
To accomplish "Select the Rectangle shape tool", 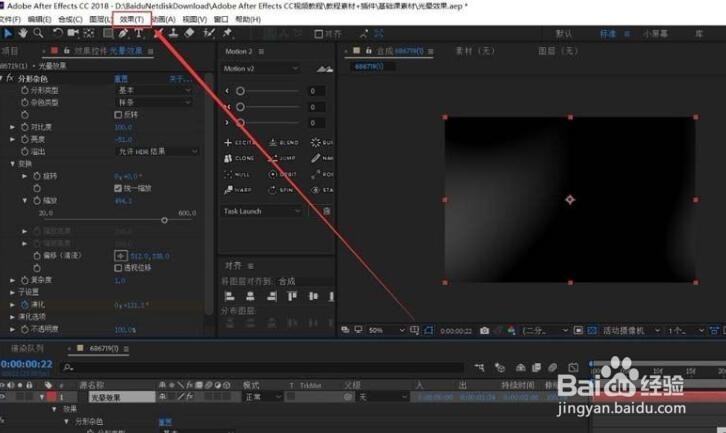I will point(108,33).
